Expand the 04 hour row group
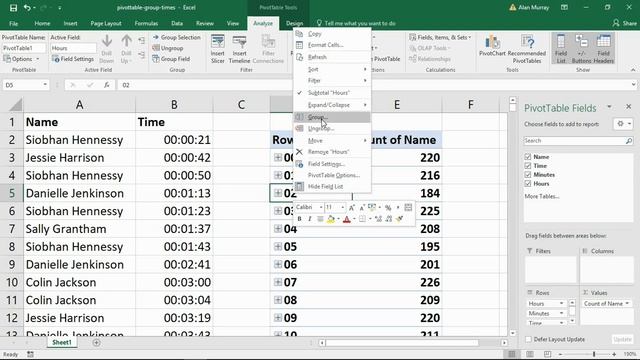This screenshot has height=360, width=640. click(x=278, y=229)
